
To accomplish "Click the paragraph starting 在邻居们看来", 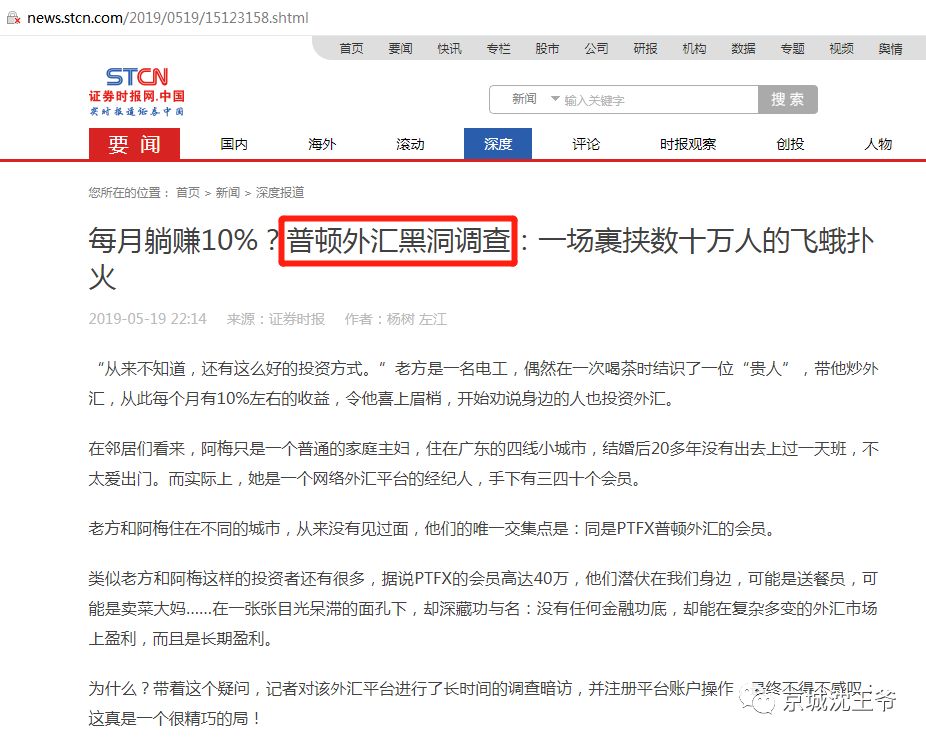I will pos(484,463).
